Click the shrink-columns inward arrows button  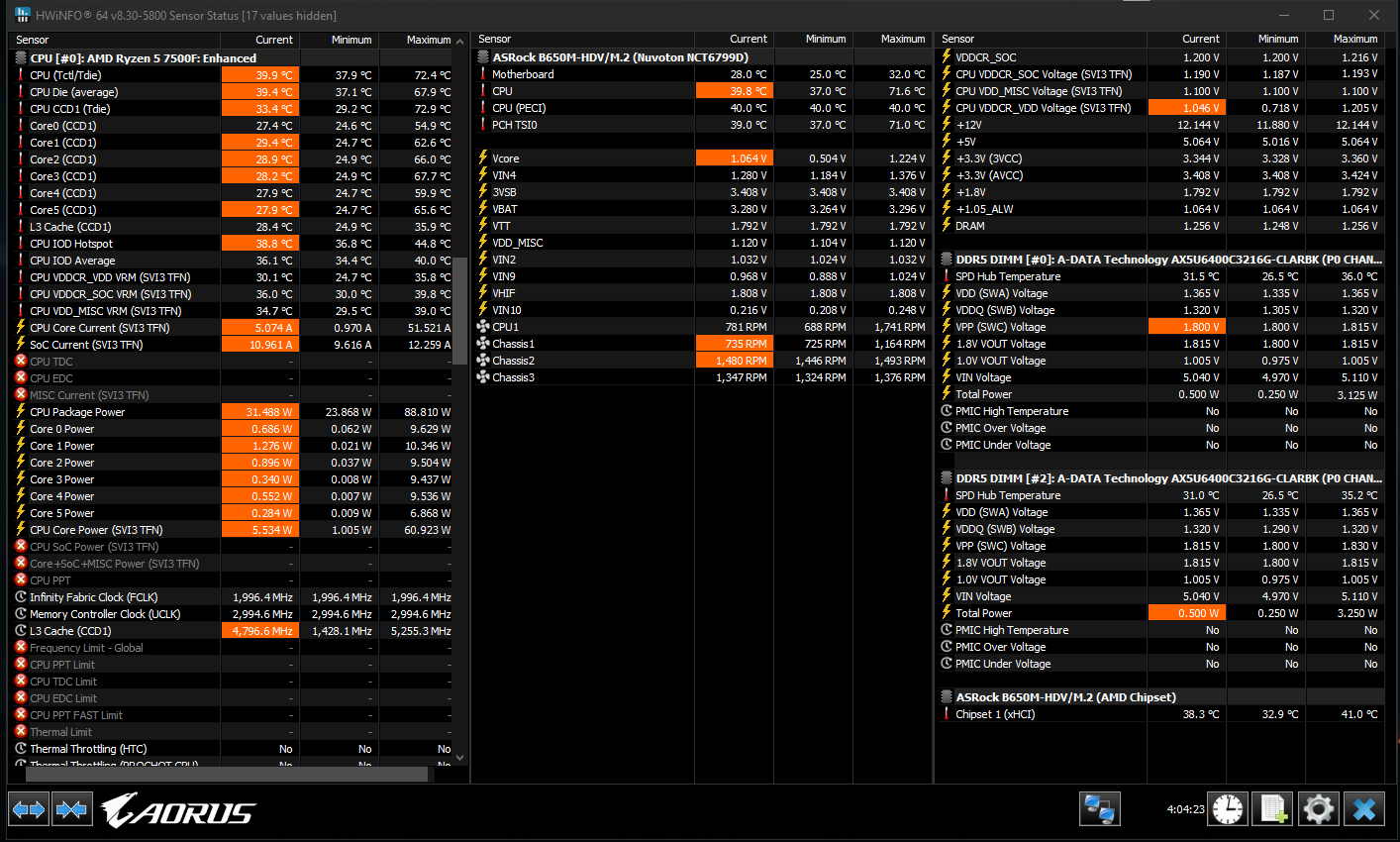71,809
